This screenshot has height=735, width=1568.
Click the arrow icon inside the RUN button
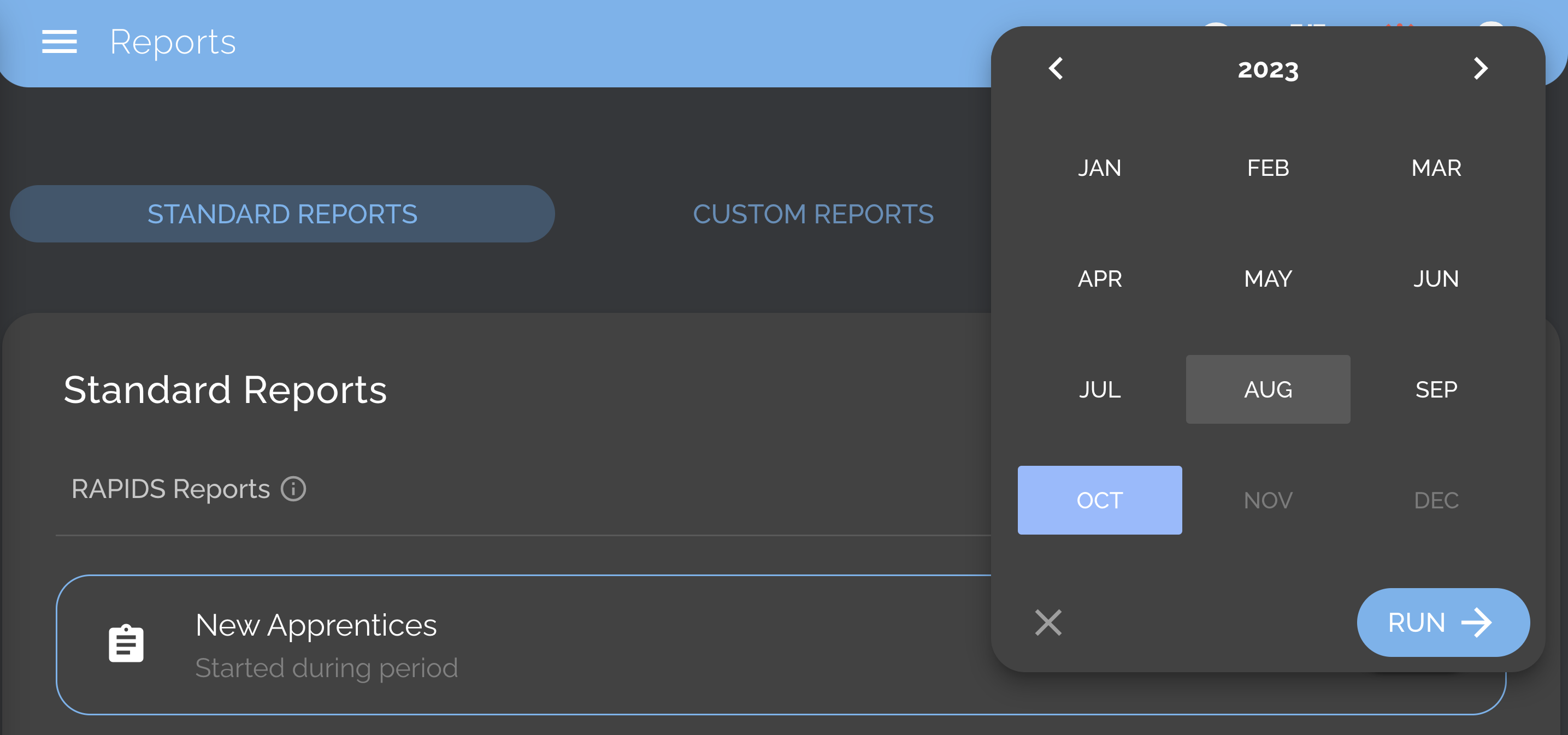(x=1477, y=623)
